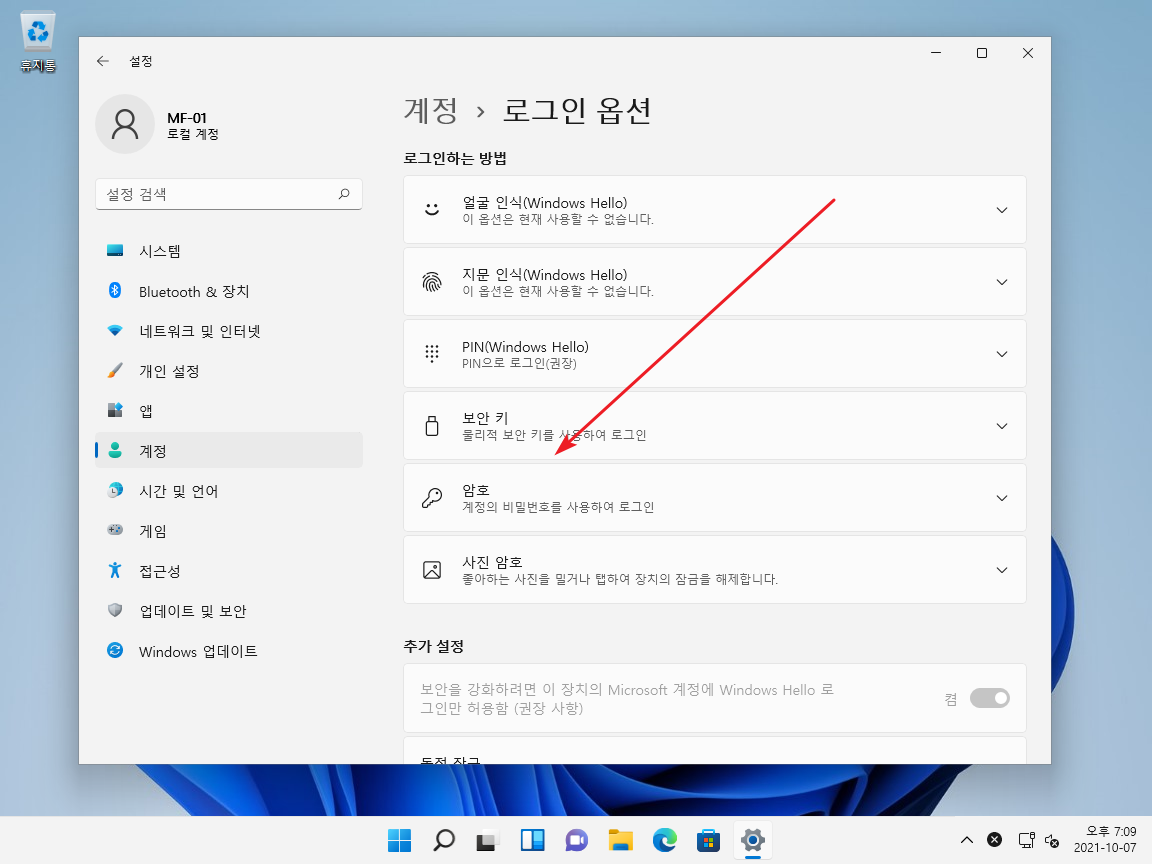
Task: Click the Bluetooth icon in sidebar
Action: click(x=115, y=290)
